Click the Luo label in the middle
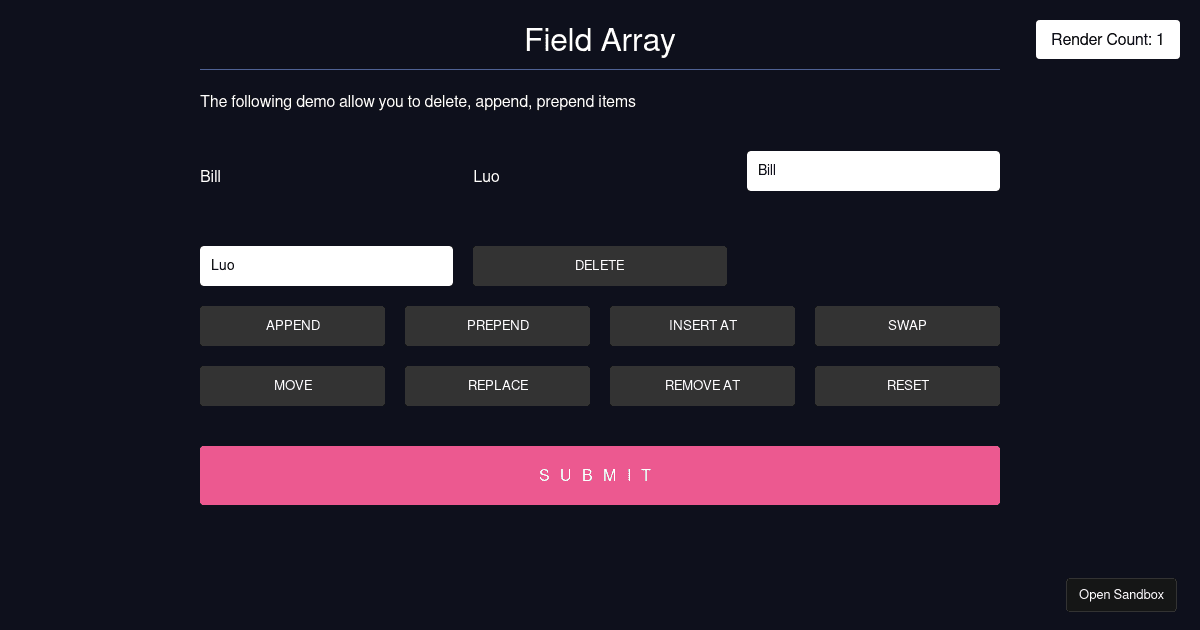Screen dimensions: 1200x630 pyautogui.click(x=486, y=176)
